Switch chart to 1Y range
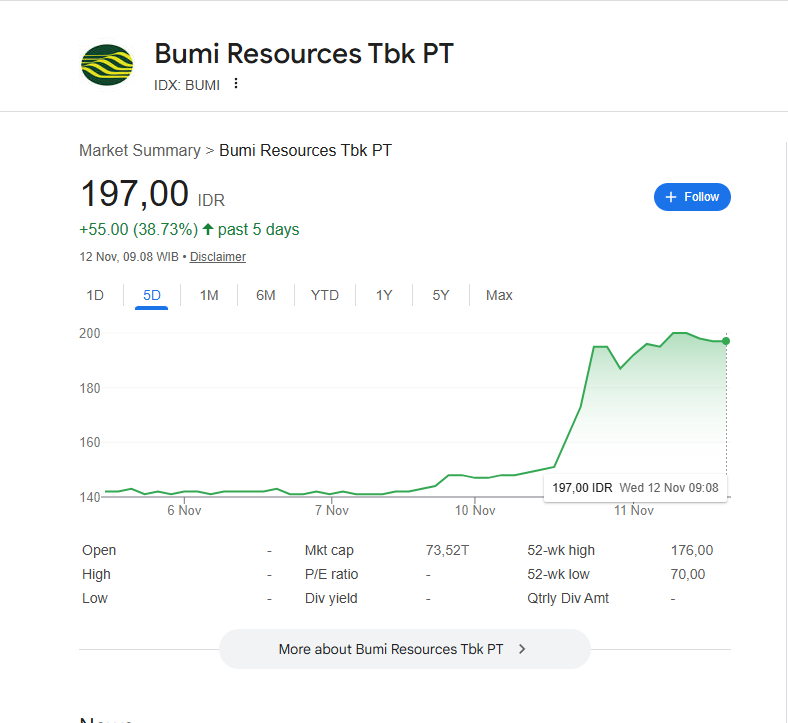The height and width of the screenshot is (723, 788). click(x=384, y=295)
